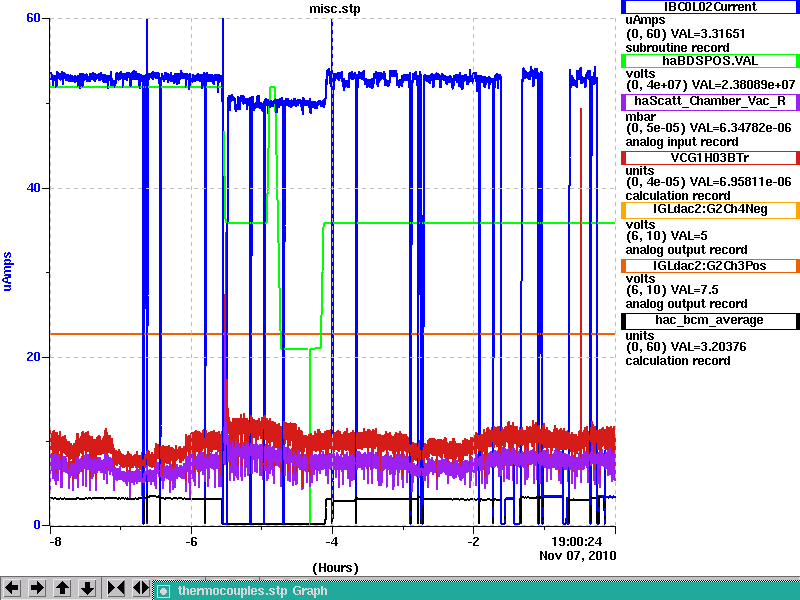Select the IGLdac2:G2Ch4Neg legend entry
The image size is (800, 600).
(710, 210)
